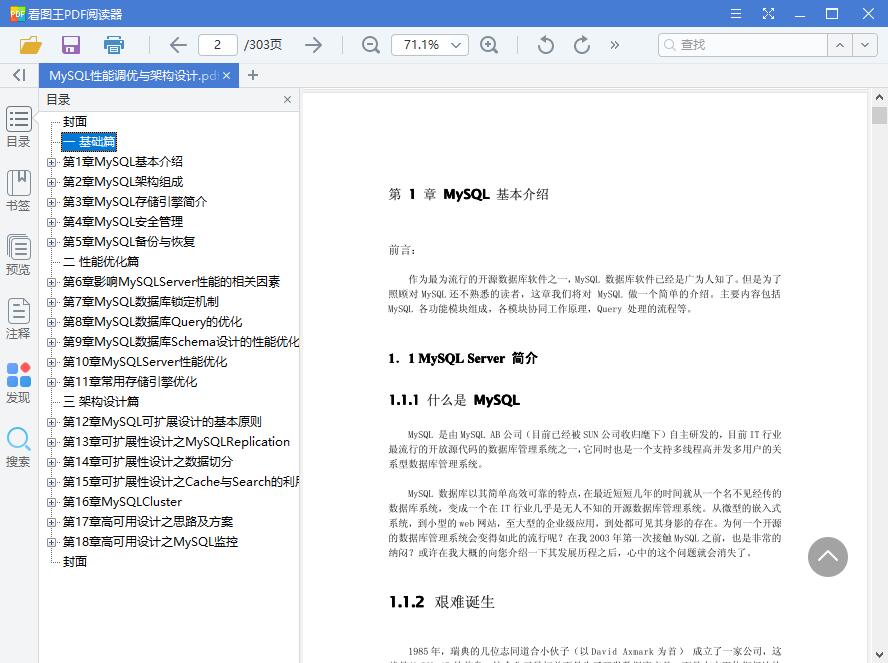Expand the 第3章MySQL存储引擎简介 tree node

click(x=52, y=202)
